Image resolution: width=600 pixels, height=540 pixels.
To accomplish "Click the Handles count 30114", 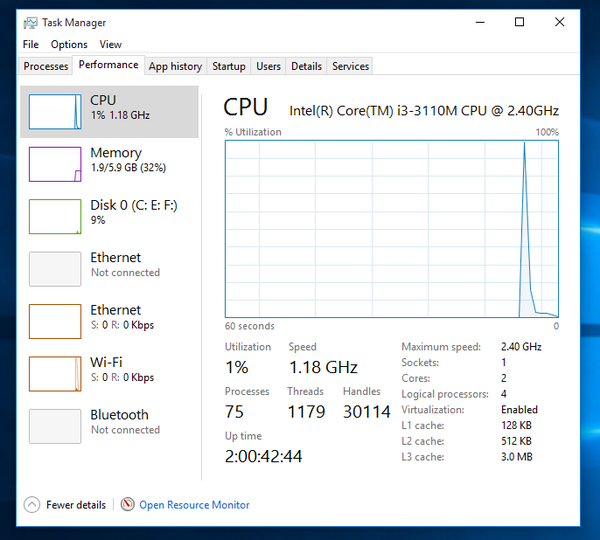I will [x=367, y=412].
